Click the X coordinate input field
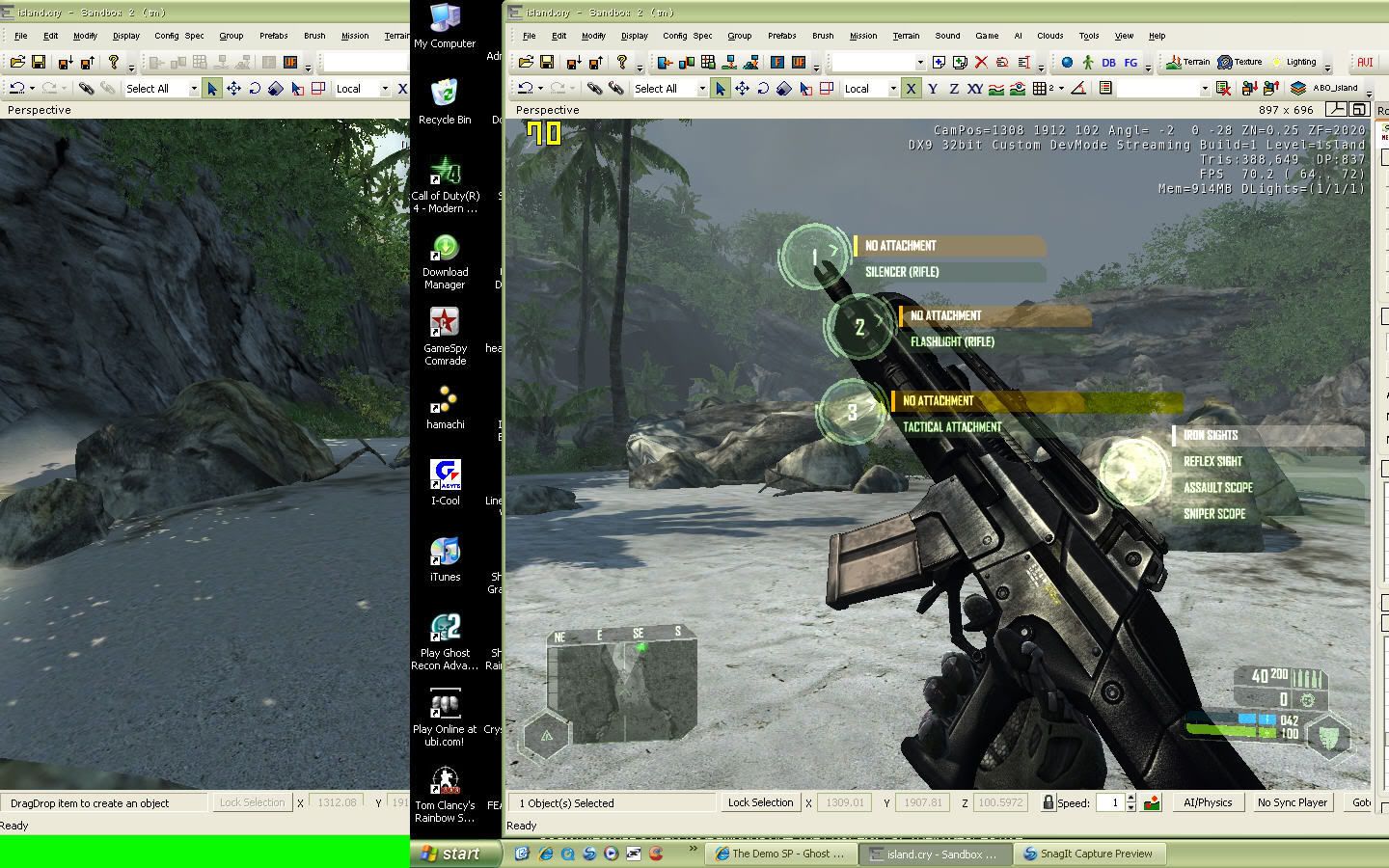The height and width of the screenshot is (868, 1389). click(844, 802)
